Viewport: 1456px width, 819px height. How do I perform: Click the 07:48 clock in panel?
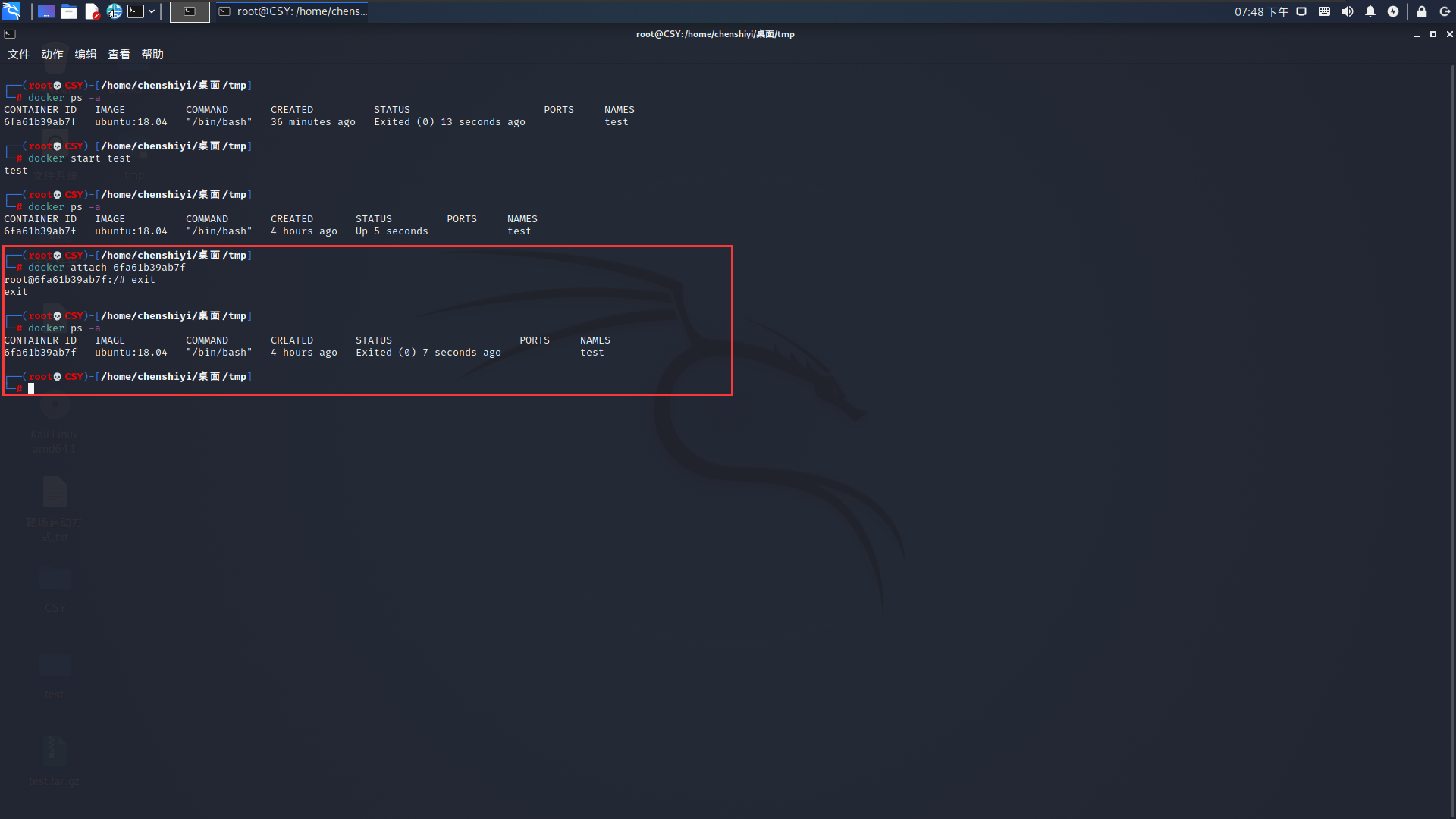pos(1260,11)
